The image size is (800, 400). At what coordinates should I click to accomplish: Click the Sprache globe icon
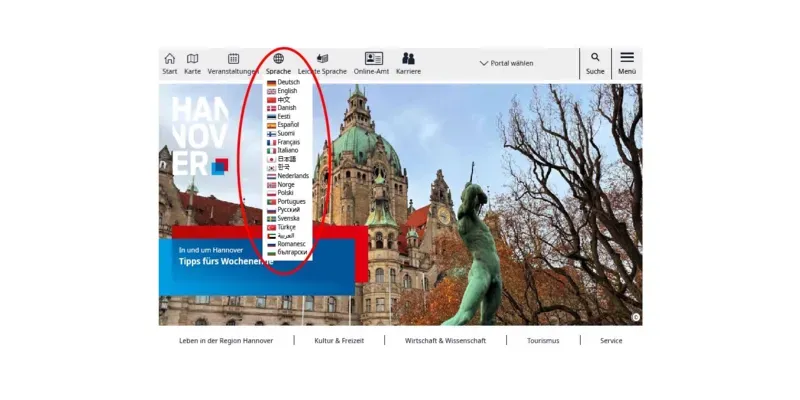coord(278,58)
